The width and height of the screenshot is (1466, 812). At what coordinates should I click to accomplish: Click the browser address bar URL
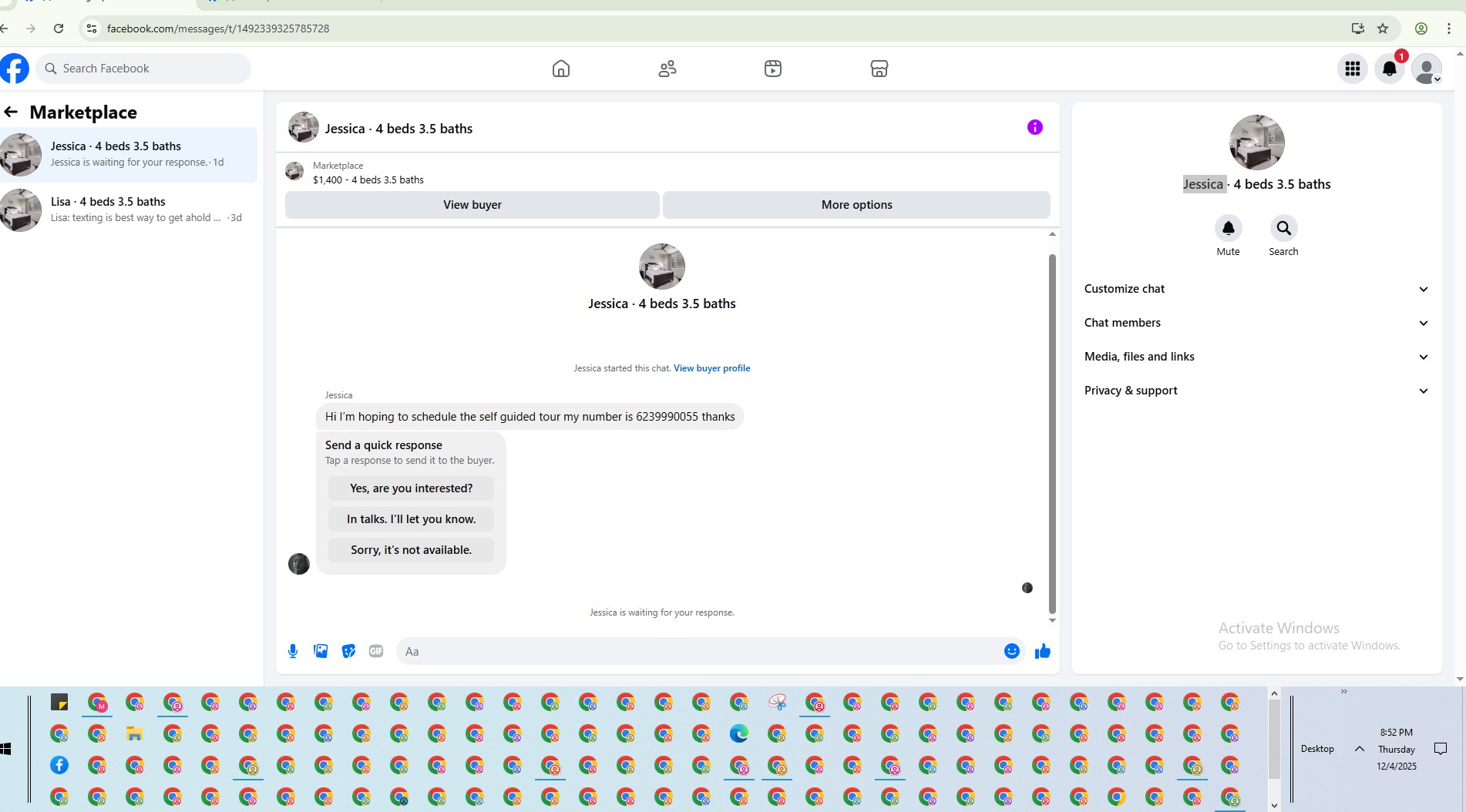pyautogui.click(x=218, y=29)
